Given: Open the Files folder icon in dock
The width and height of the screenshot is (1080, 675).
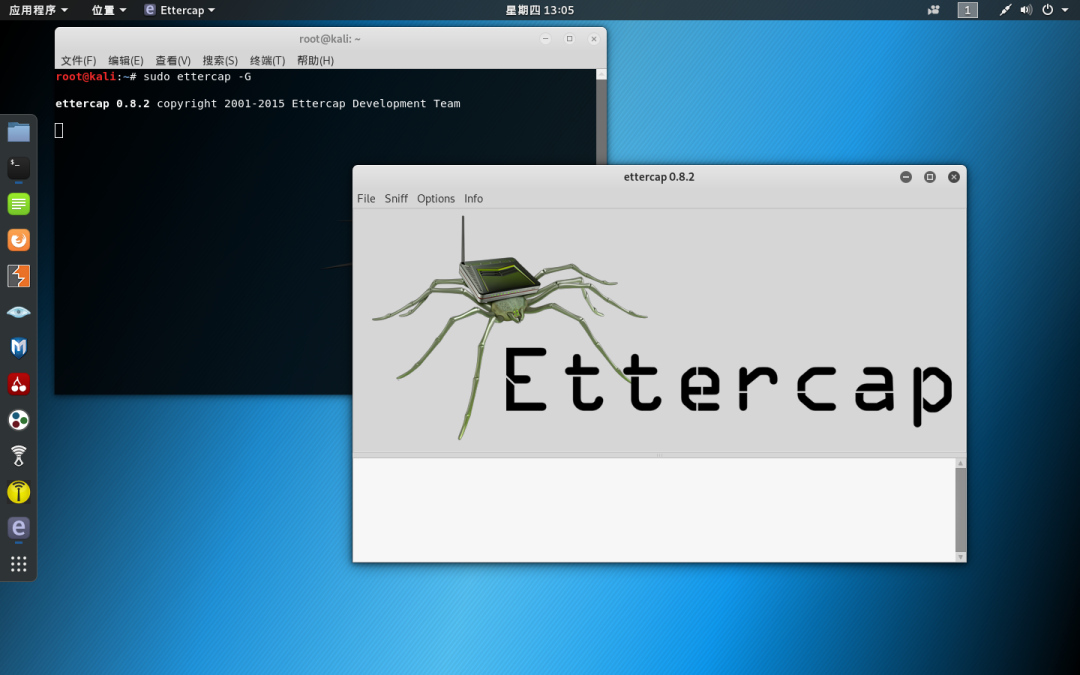Looking at the screenshot, I should pyautogui.click(x=19, y=132).
